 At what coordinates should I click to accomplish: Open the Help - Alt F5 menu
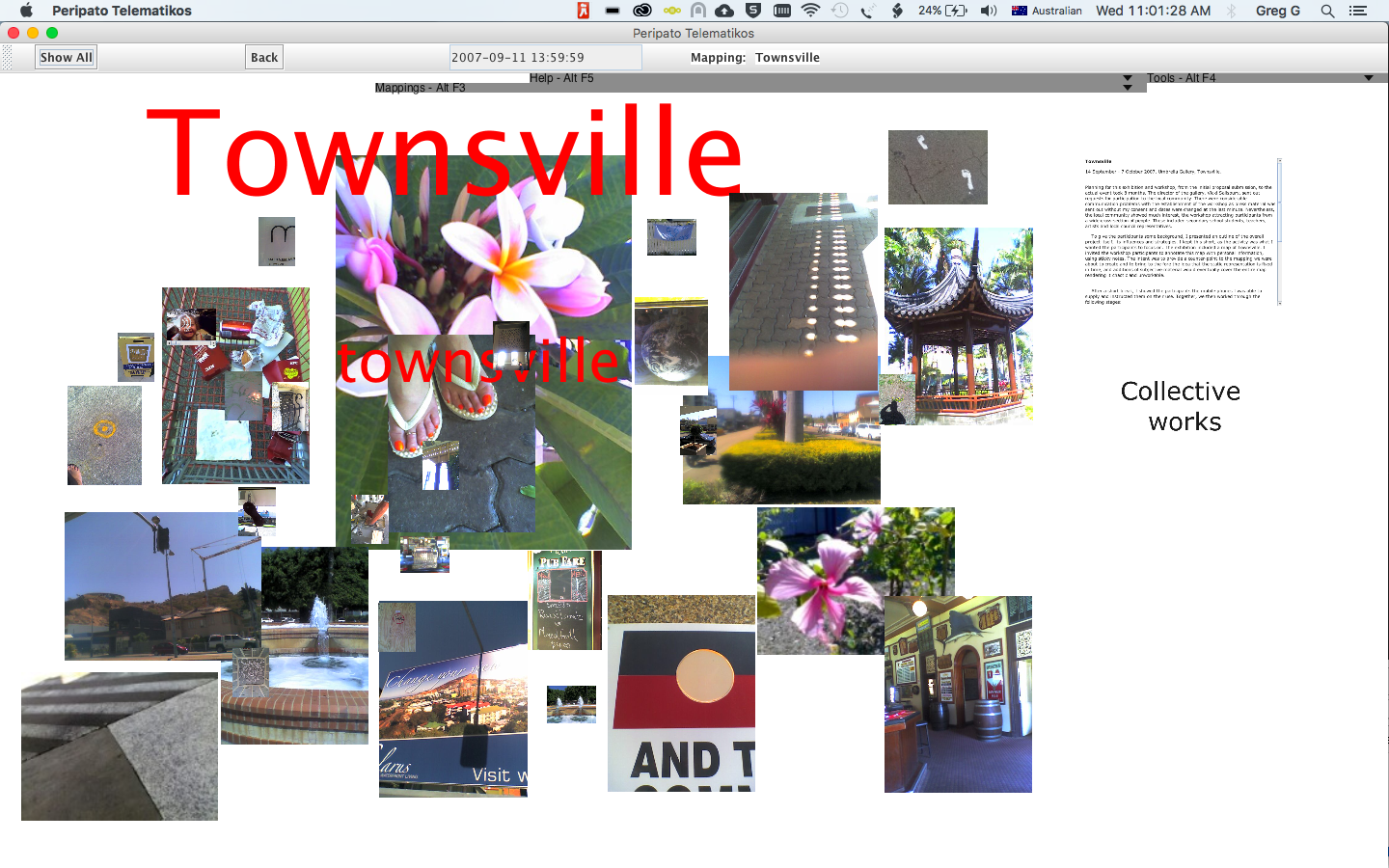(561, 78)
